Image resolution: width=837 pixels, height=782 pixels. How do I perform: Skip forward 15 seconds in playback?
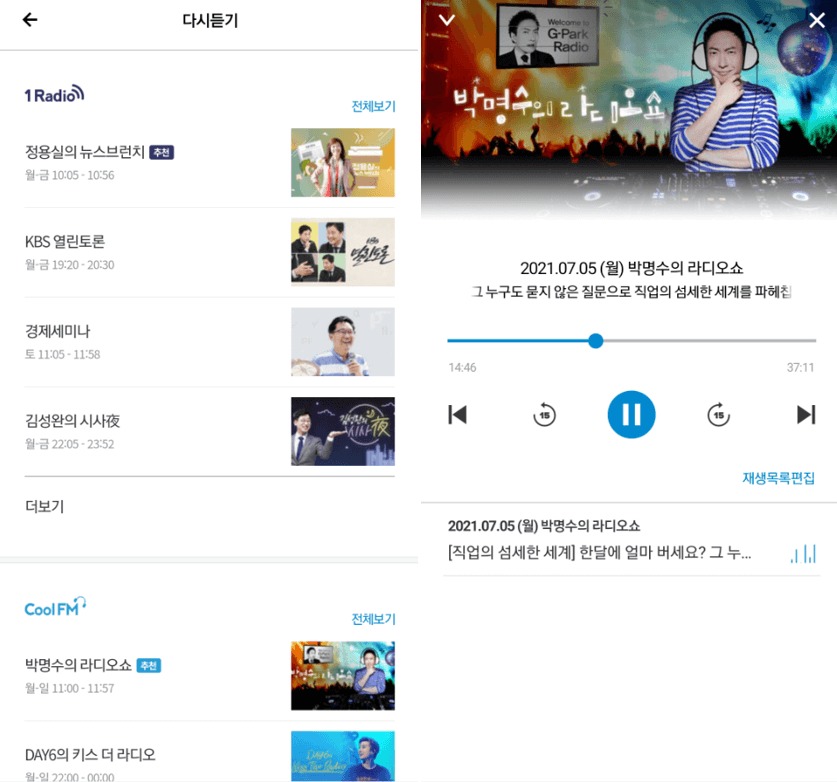pos(718,414)
